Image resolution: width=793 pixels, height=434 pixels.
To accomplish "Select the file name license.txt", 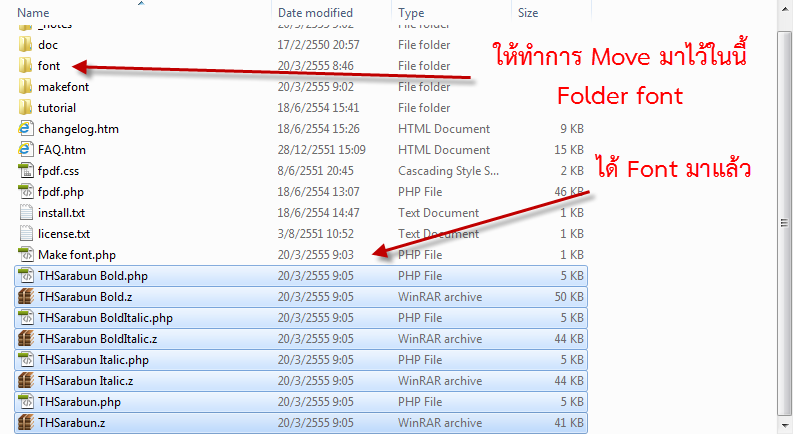I will tap(64, 234).
